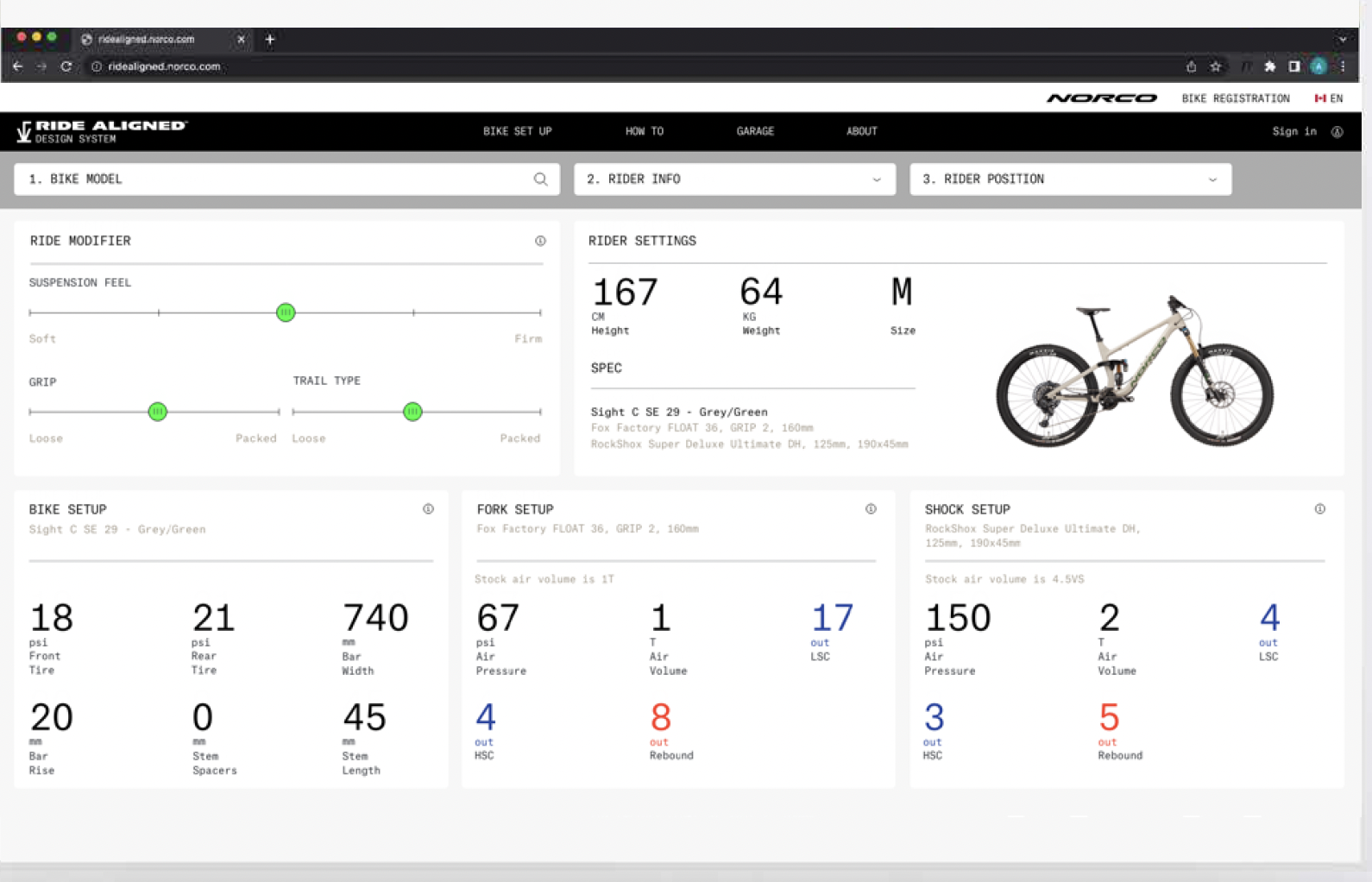This screenshot has height=882, width=1372.
Task: Click 'Stock air volume is 1T' note
Action: (x=544, y=579)
